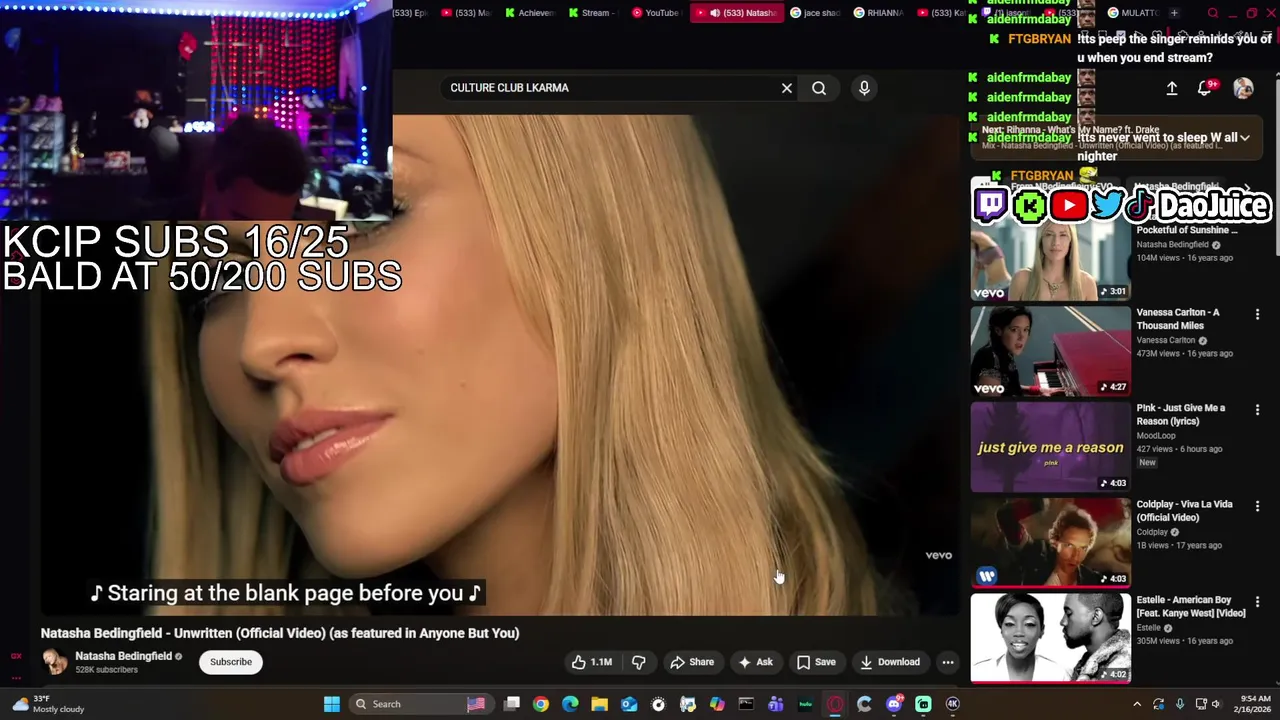Play Pocketful of Sunshine thumbnail
The width and height of the screenshot is (1280, 720).
pos(1050,256)
